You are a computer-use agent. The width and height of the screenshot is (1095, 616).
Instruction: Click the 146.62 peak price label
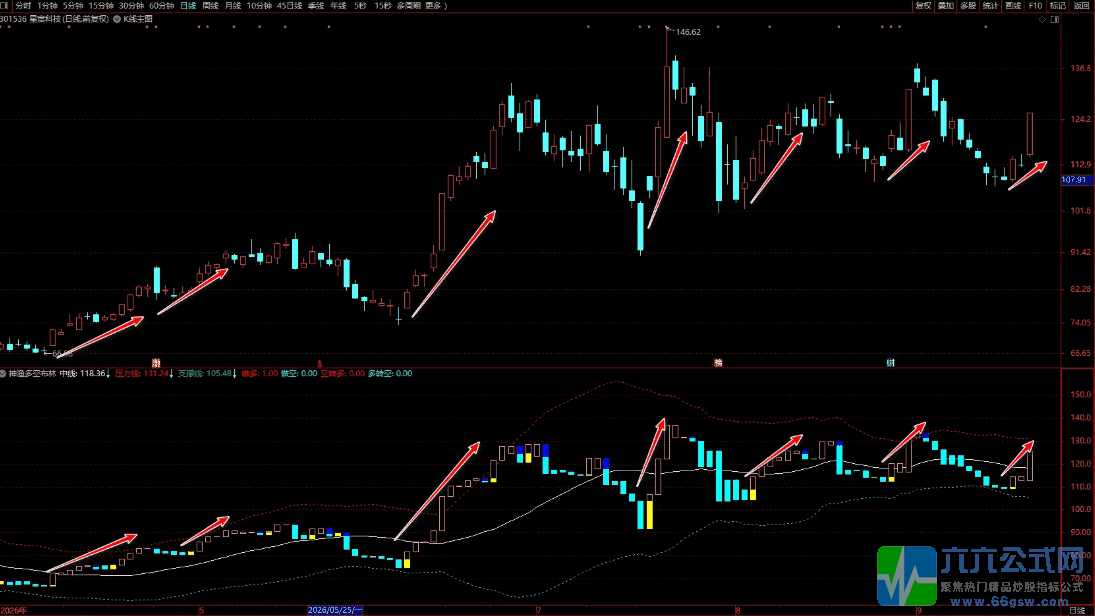688,32
